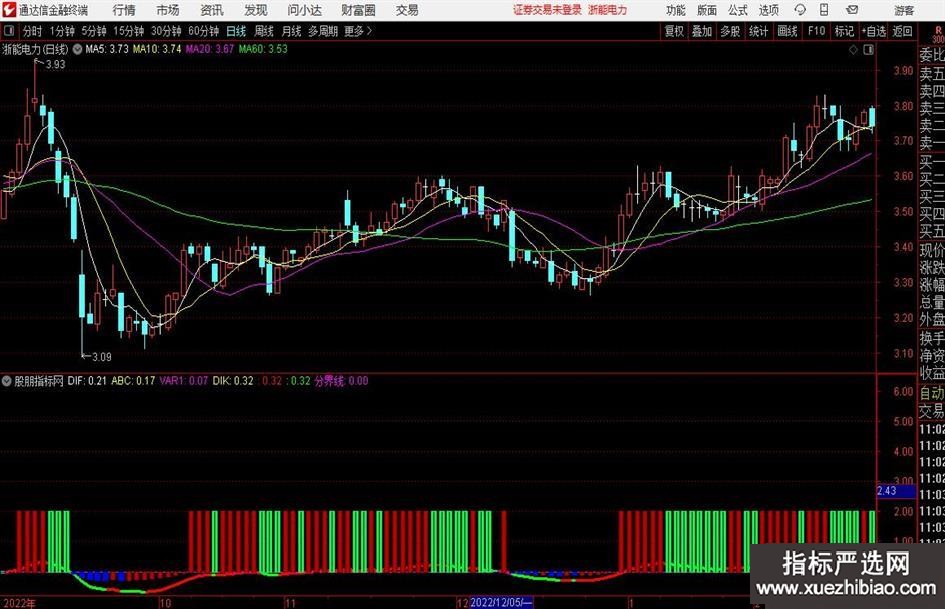Image resolution: width=945 pixels, height=609 pixels.
Task: Open the mobile phone icon
Action: tap(824, 10)
